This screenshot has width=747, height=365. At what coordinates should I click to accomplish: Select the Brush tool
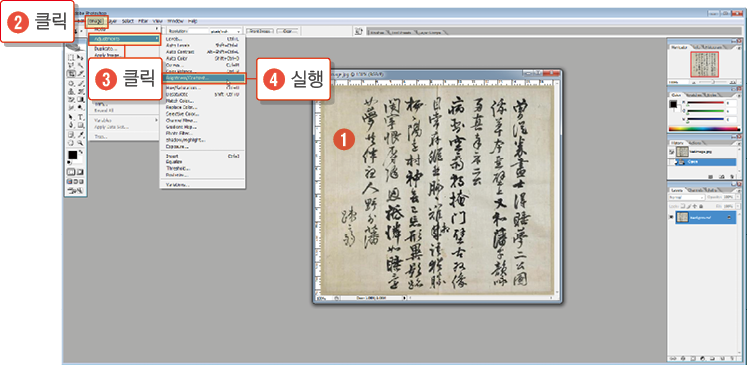[81, 83]
